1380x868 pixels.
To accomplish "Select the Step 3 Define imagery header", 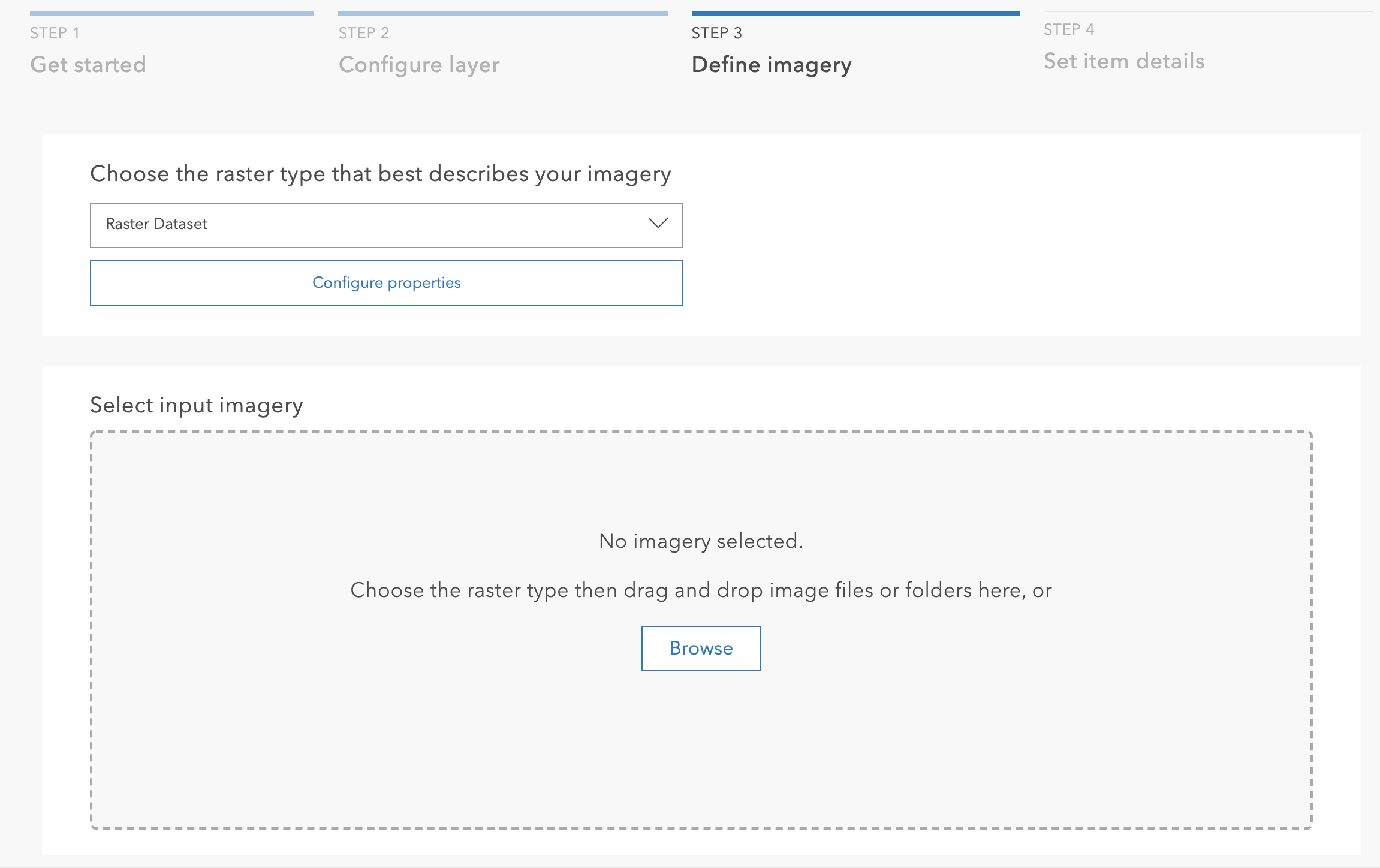I will click(772, 64).
